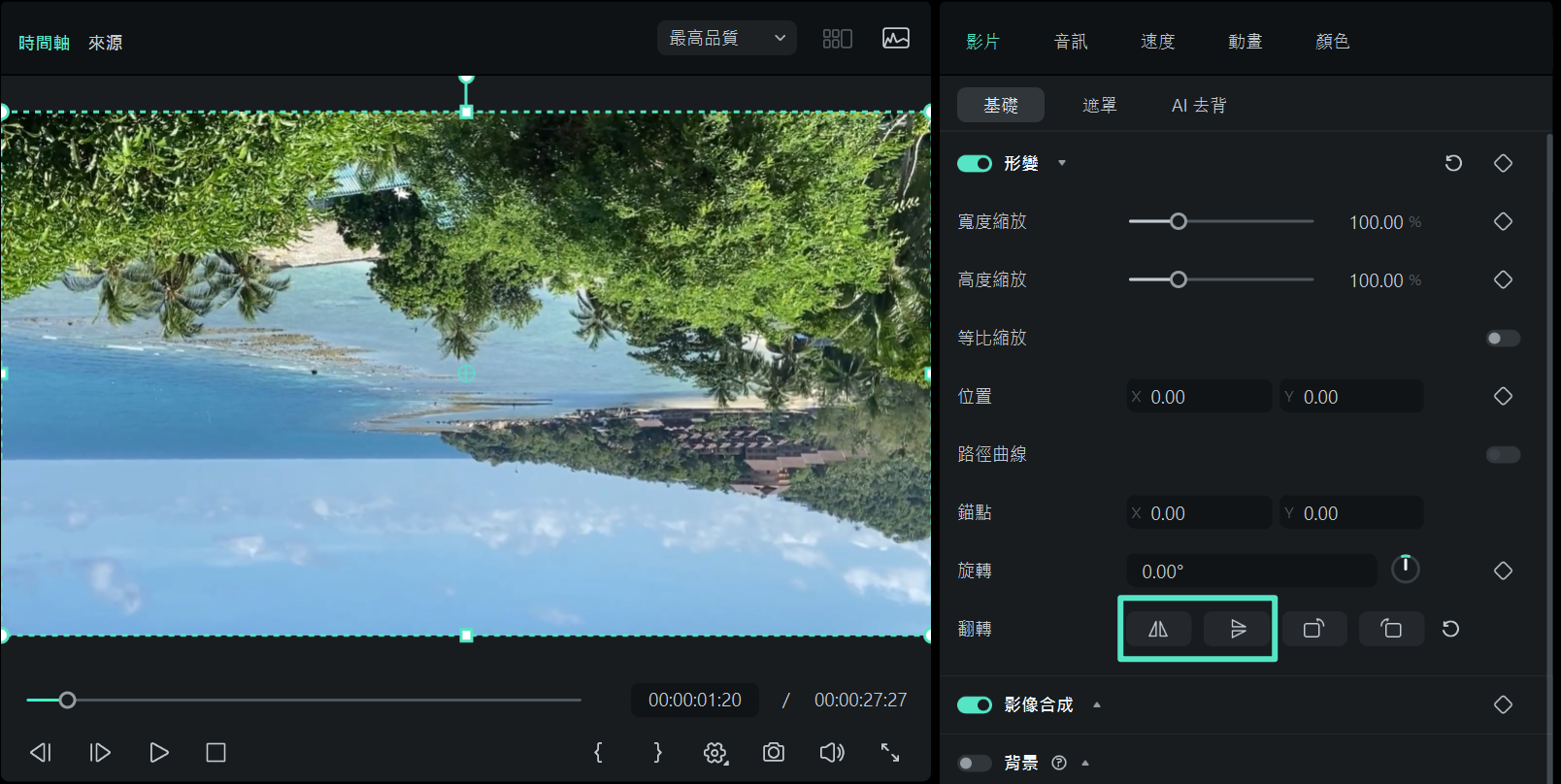
Task: Open the 顏色 tab
Action: (1332, 41)
